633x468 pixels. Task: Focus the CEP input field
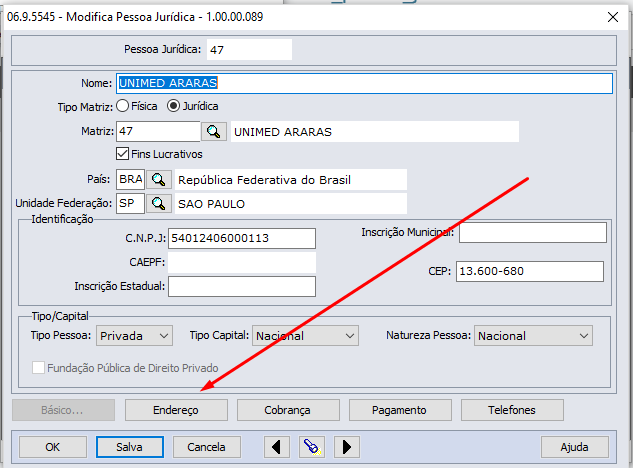click(x=530, y=271)
